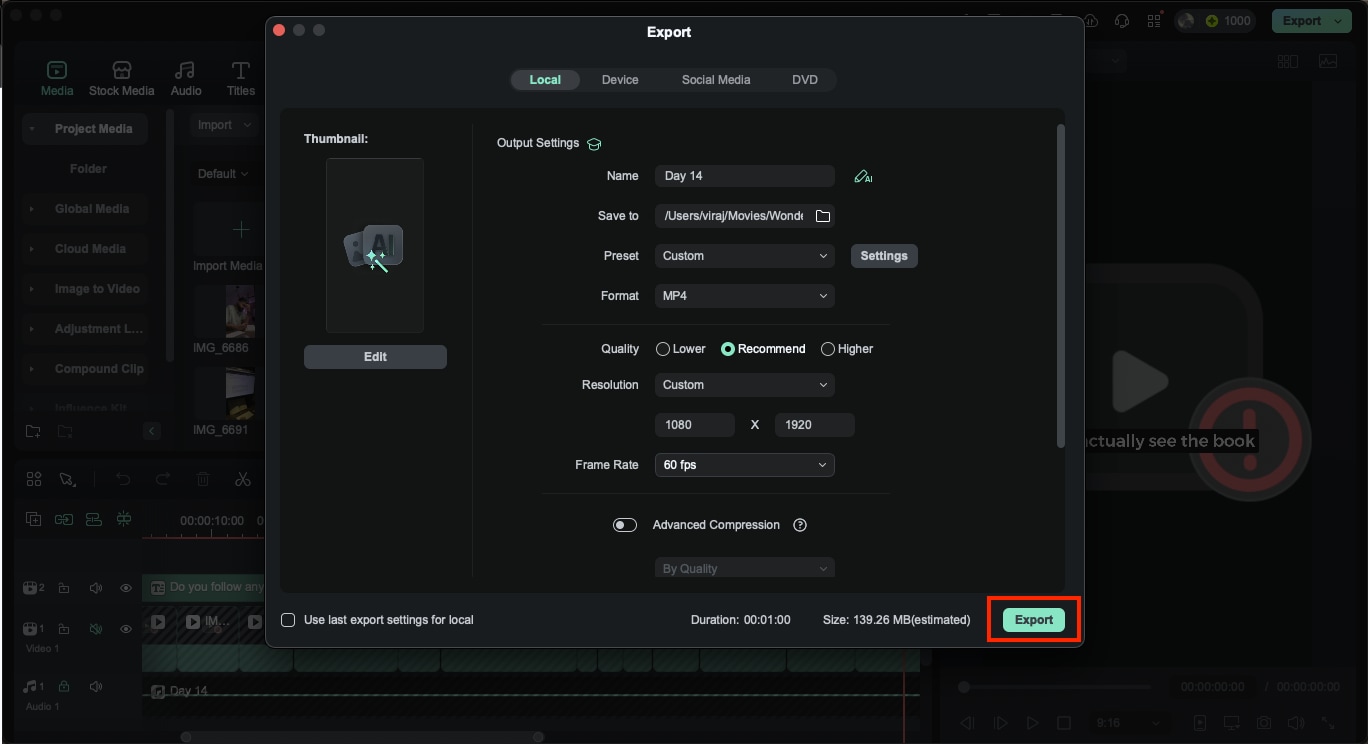Click the snapshot camera icon under preview
The image size is (1368, 744).
tap(1265, 723)
